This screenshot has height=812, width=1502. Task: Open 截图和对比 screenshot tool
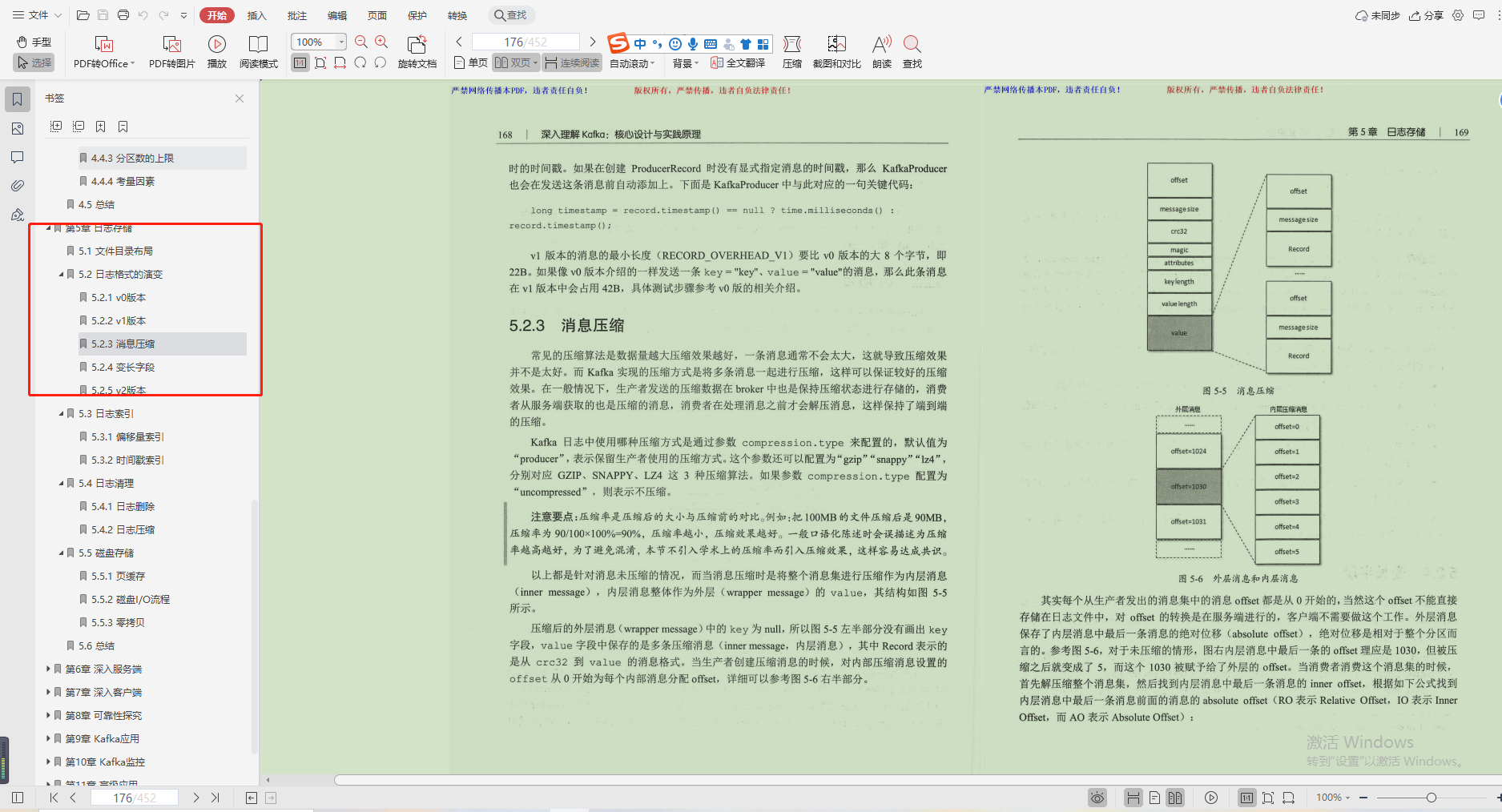coord(837,51)
